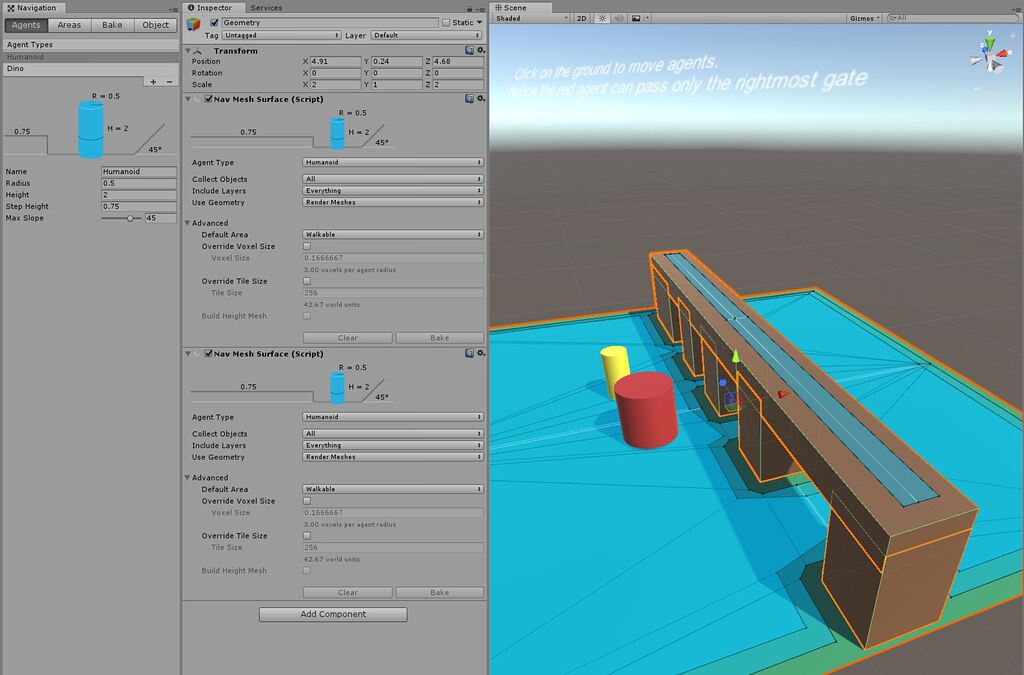
Task: Open the Transform settings gear icon
Action: pyautogui.click(x=481, y=50)
